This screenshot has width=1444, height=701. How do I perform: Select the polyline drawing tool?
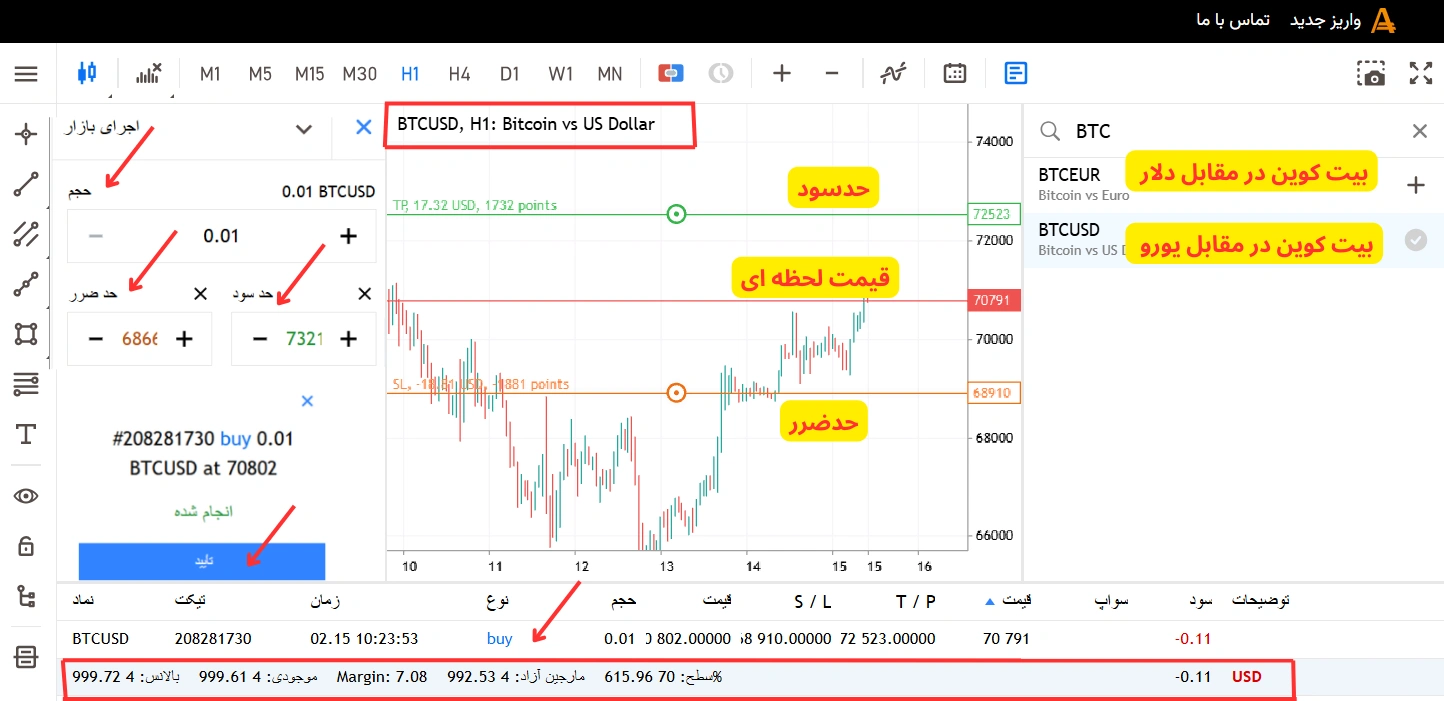[x=26, y=284]
